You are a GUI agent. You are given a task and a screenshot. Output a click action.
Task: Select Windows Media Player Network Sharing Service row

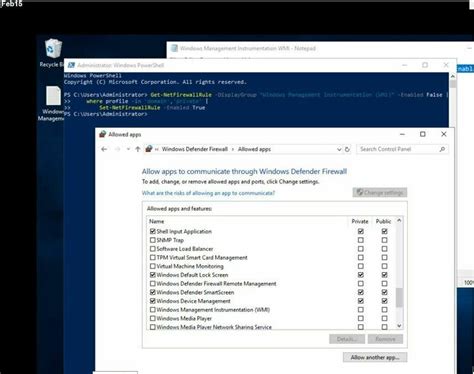coord(214,327)
